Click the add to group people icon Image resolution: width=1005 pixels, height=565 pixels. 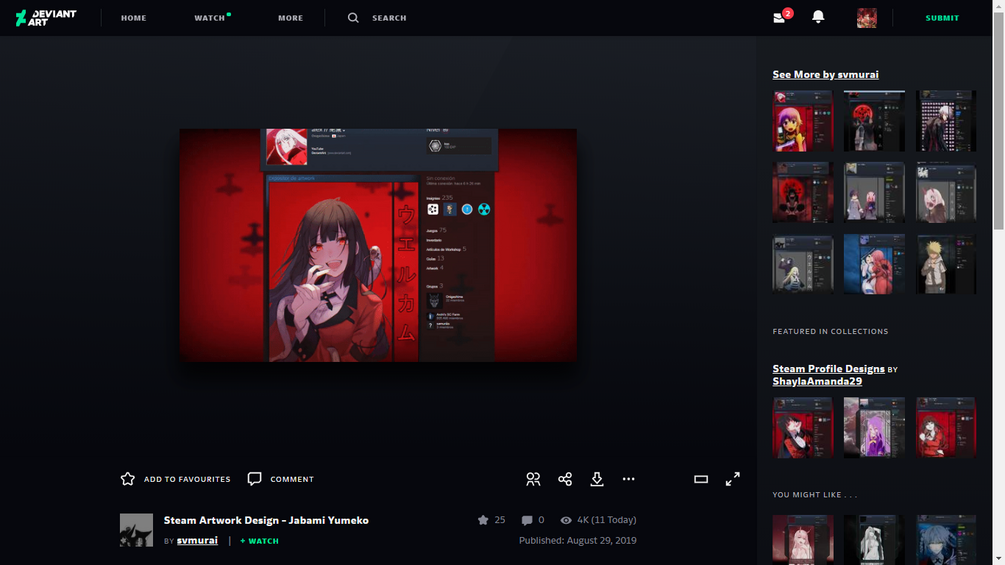click(533, 479)
